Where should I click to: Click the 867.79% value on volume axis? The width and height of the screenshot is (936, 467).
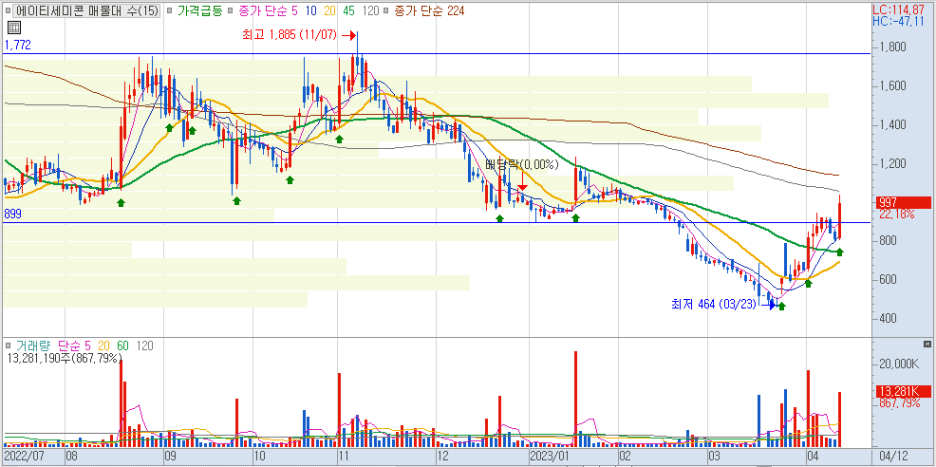click(x=898, y=403)
